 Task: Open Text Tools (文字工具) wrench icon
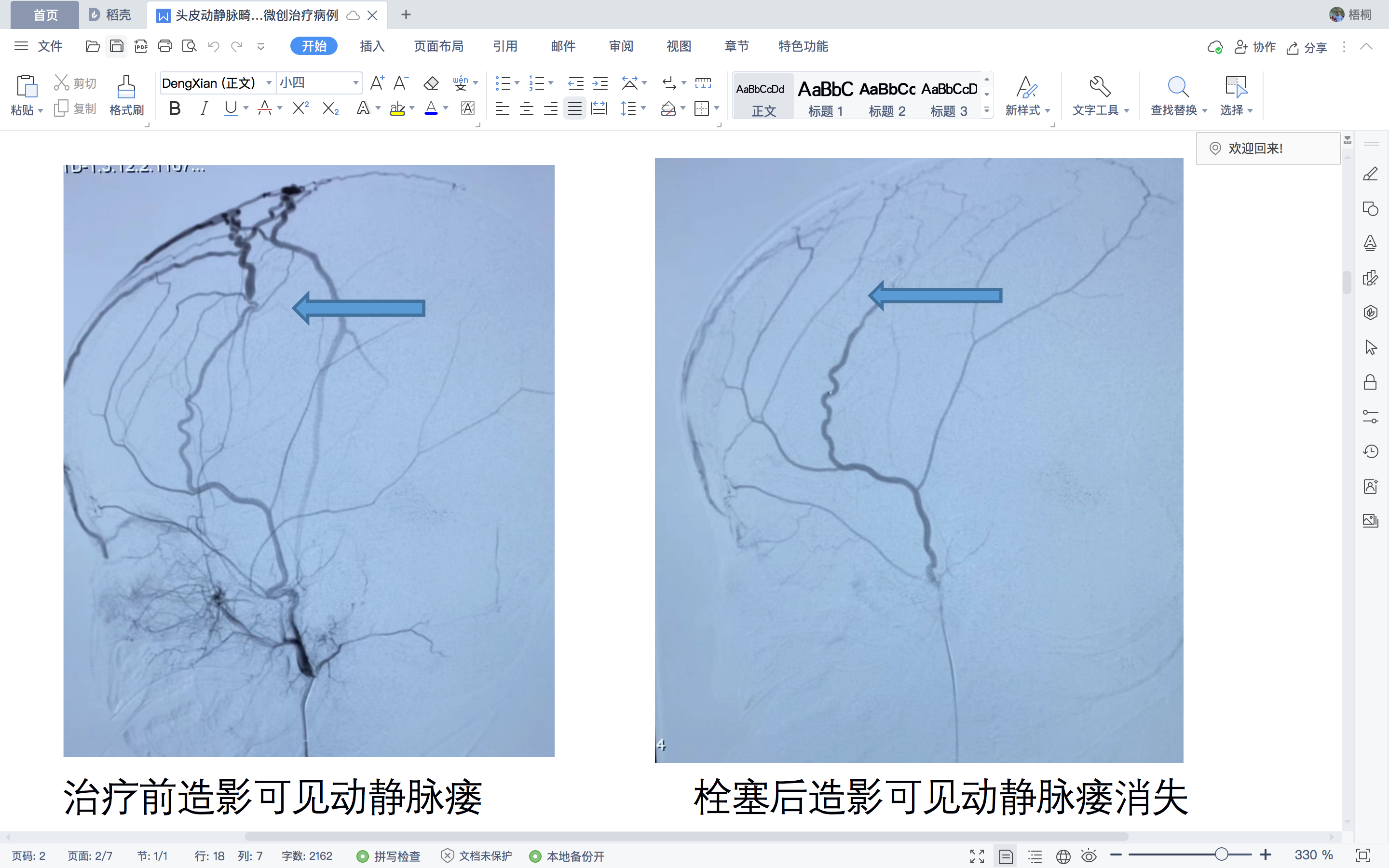(1100, 87)
